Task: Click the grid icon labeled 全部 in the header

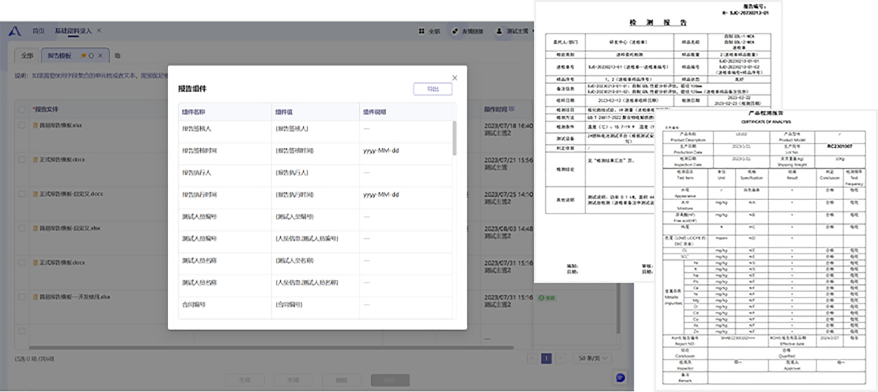Action: pos(421,31)
